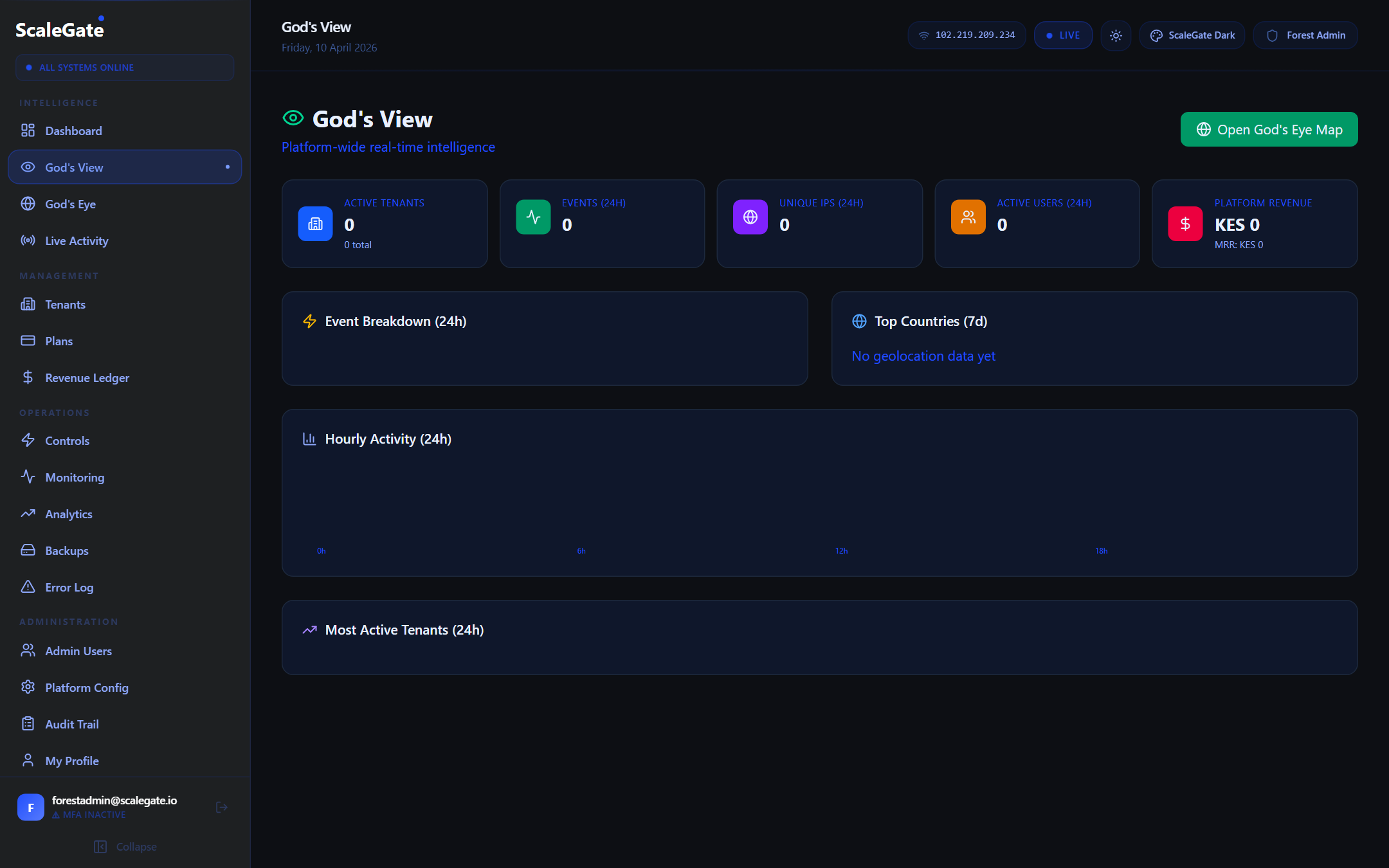
Task: Click the blue Active Tenants building icon
Action: pyautogui.click(x=315, y=224)
